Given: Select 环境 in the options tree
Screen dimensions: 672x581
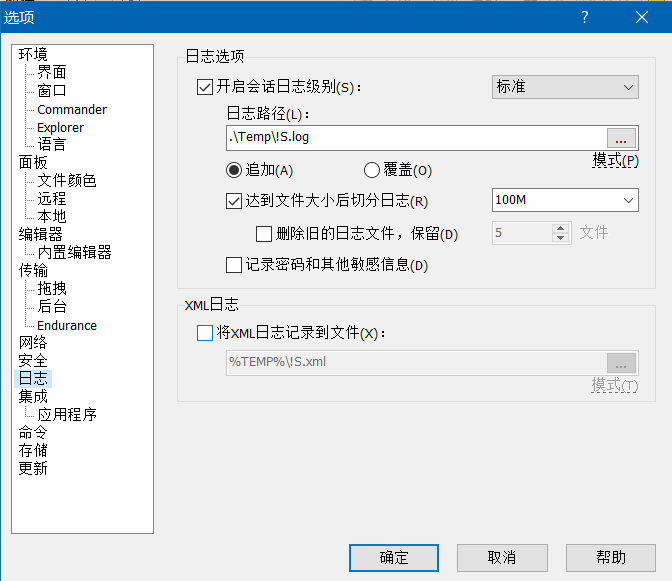Looking at the screenshot, I should [x=33, y=54].
